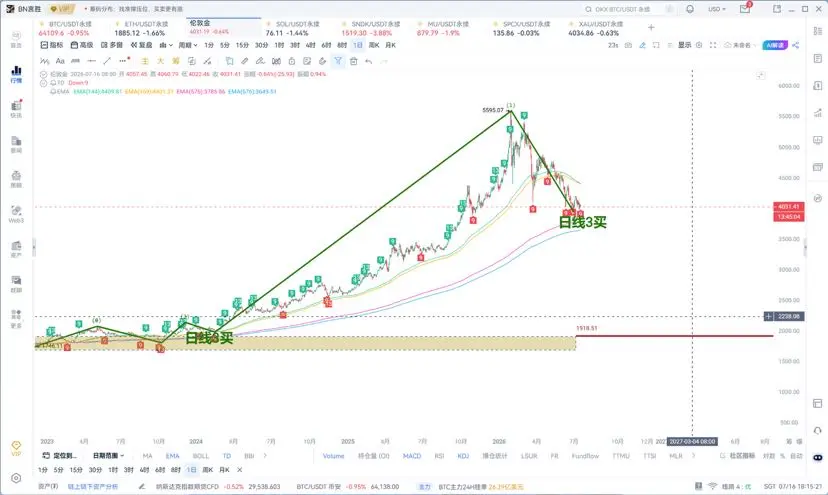Toggle the FundFlow sub-indicator
Viewport: 828px width, 495px height.
pyautogui.click(x=585, y=456)
